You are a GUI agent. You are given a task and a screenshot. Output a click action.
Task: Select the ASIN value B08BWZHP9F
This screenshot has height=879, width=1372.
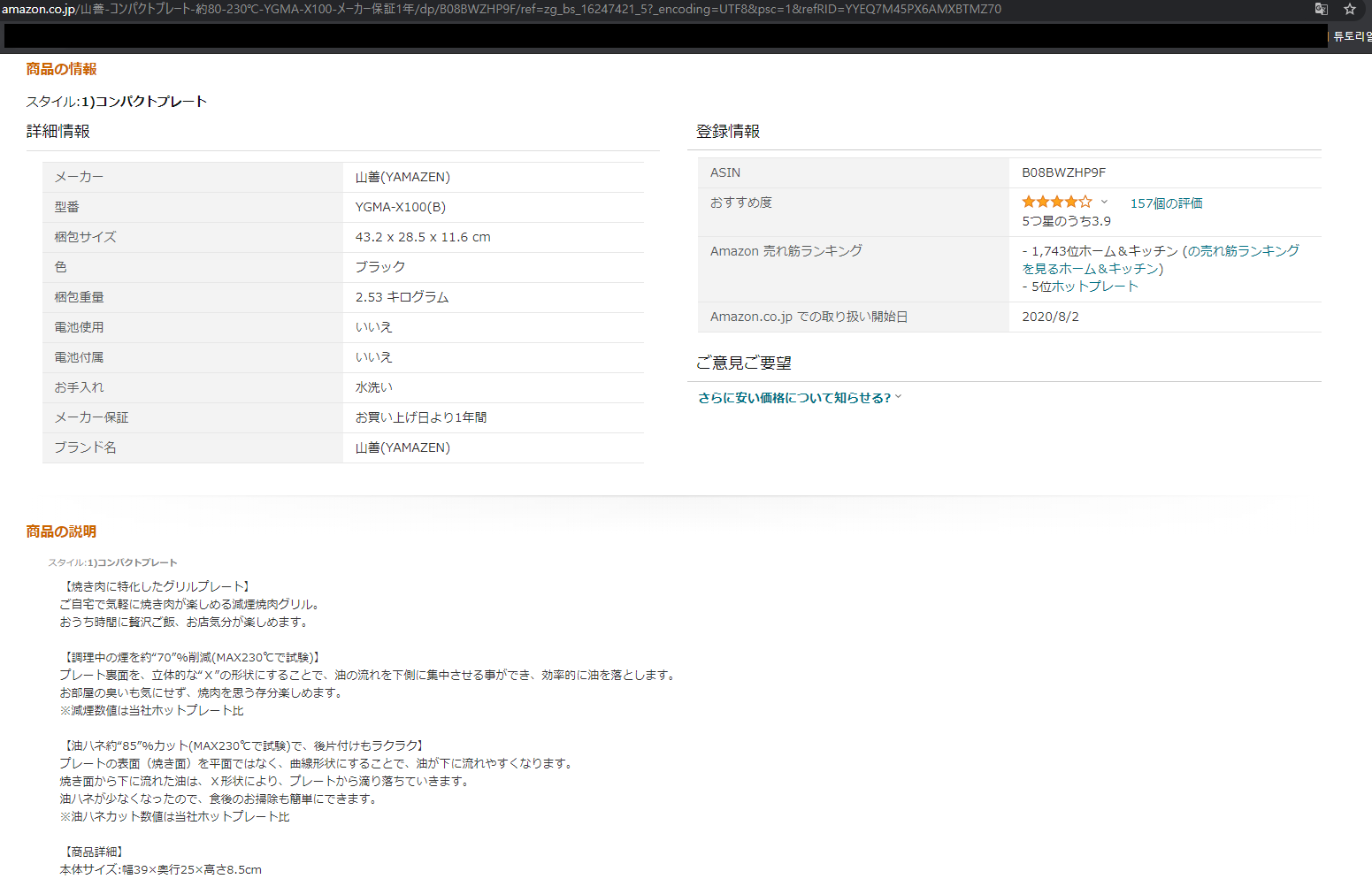(1063, 172)
